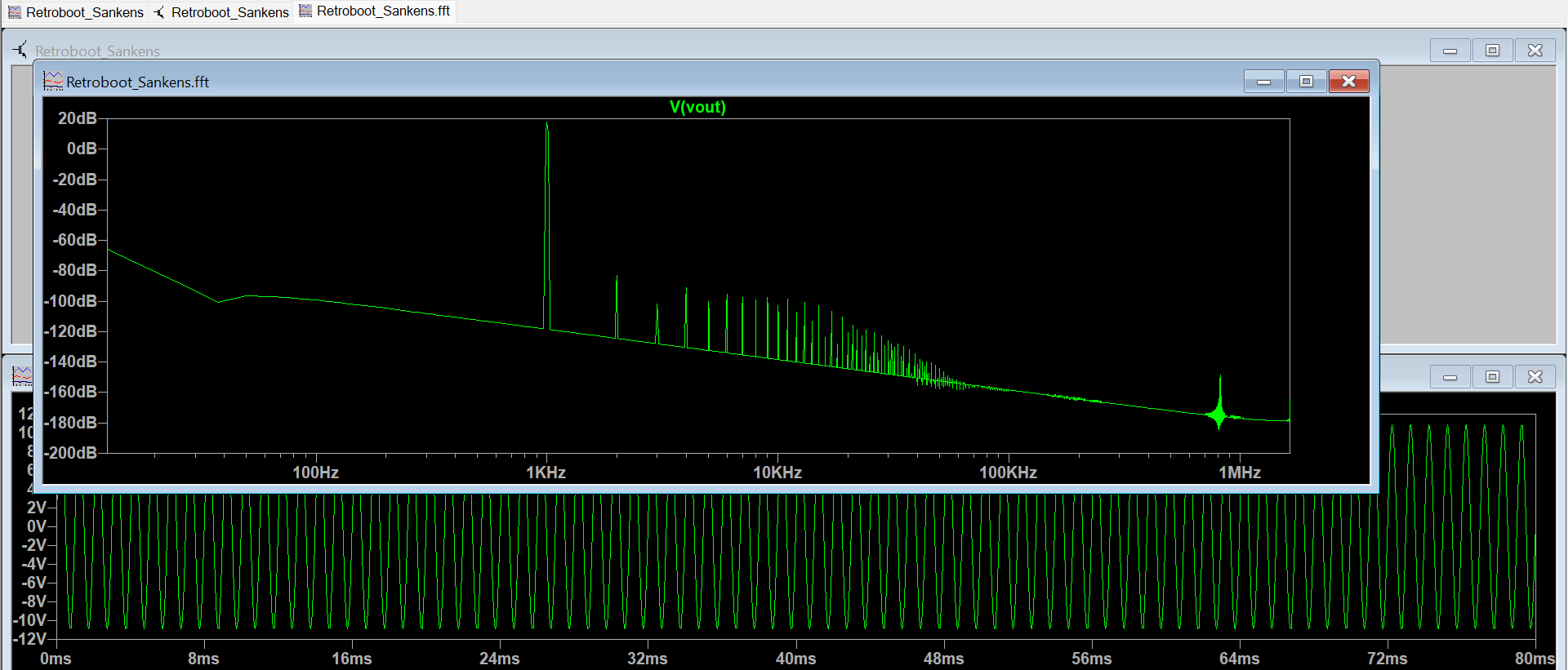Minimize the Retroboot_Sankens.fft window
Image resolution: width=1568 pixels, height=670 pixels.
[1264, 81]
